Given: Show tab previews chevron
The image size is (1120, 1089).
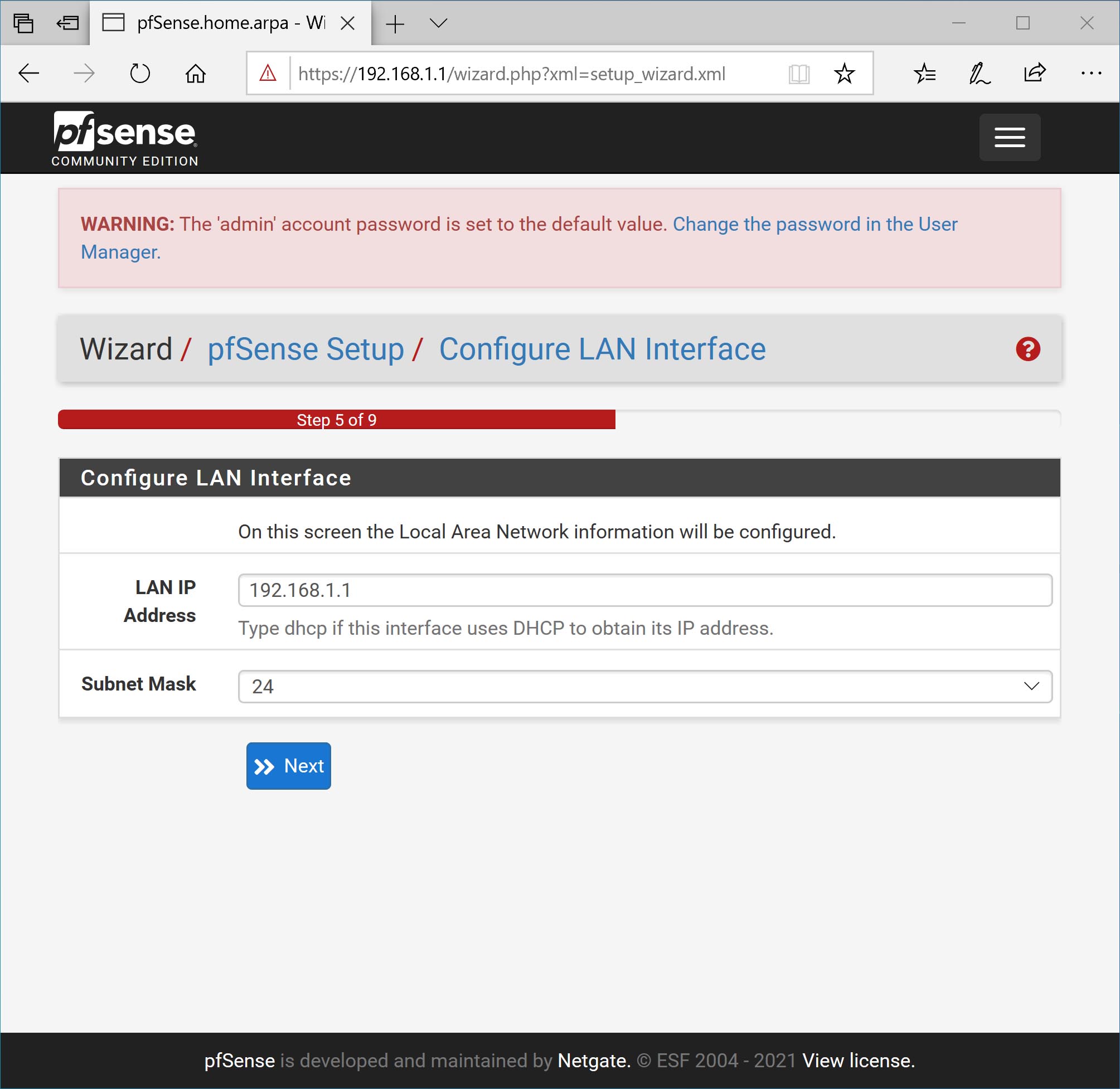Looking at the screenshot, I should pos(438,23).
